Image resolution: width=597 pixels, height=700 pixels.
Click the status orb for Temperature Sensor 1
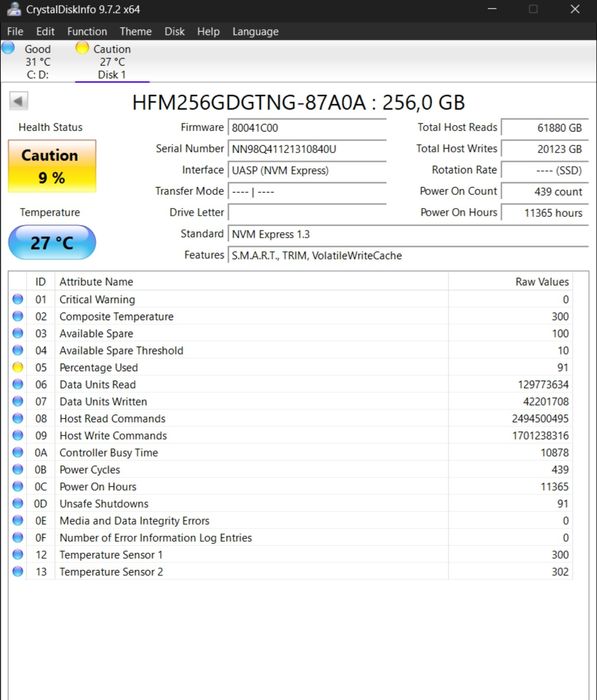pyautogui.click(x=18, y=554)
